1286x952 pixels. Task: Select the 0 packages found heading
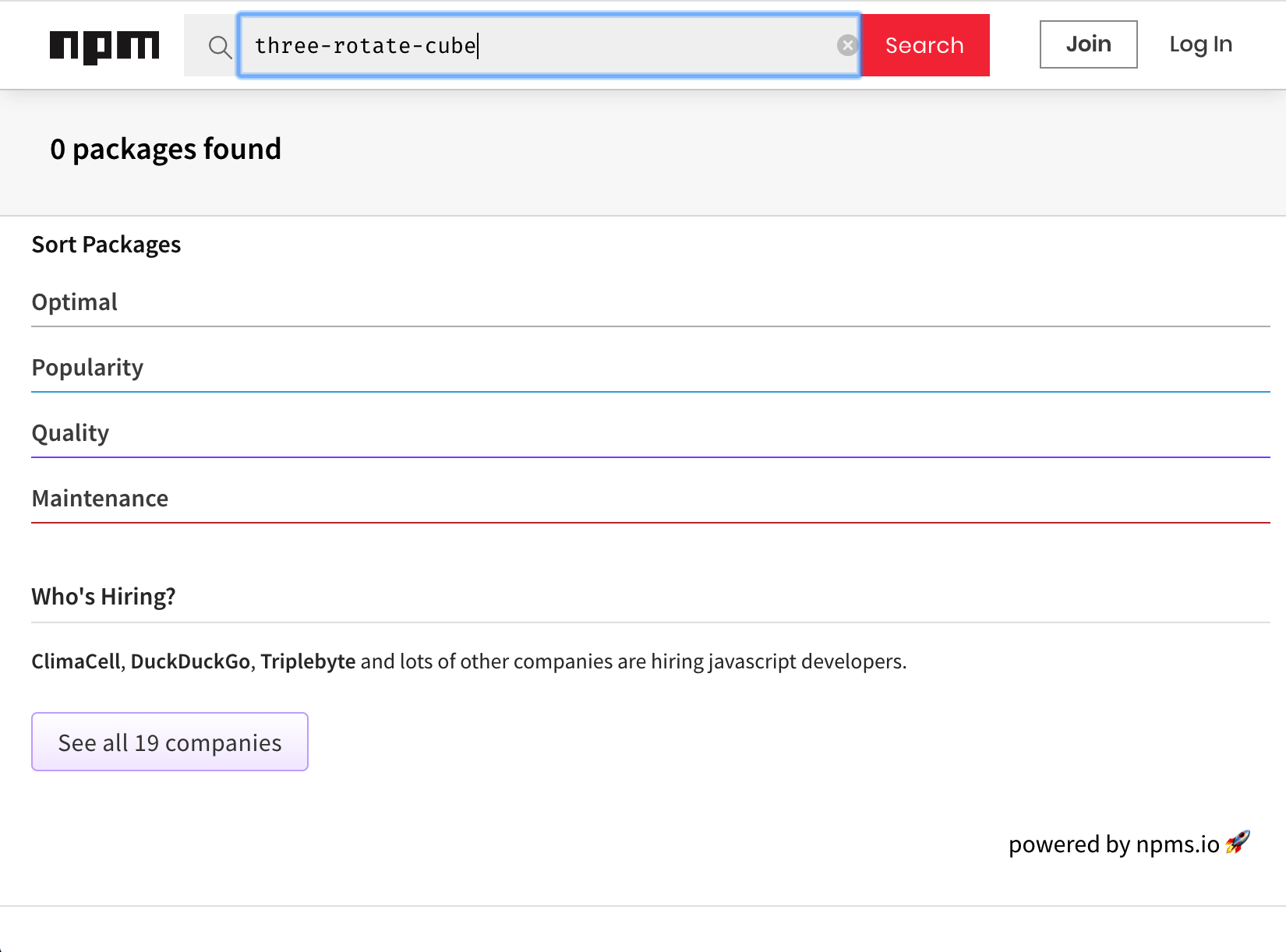pyautogui.click(x=165, y=149)
